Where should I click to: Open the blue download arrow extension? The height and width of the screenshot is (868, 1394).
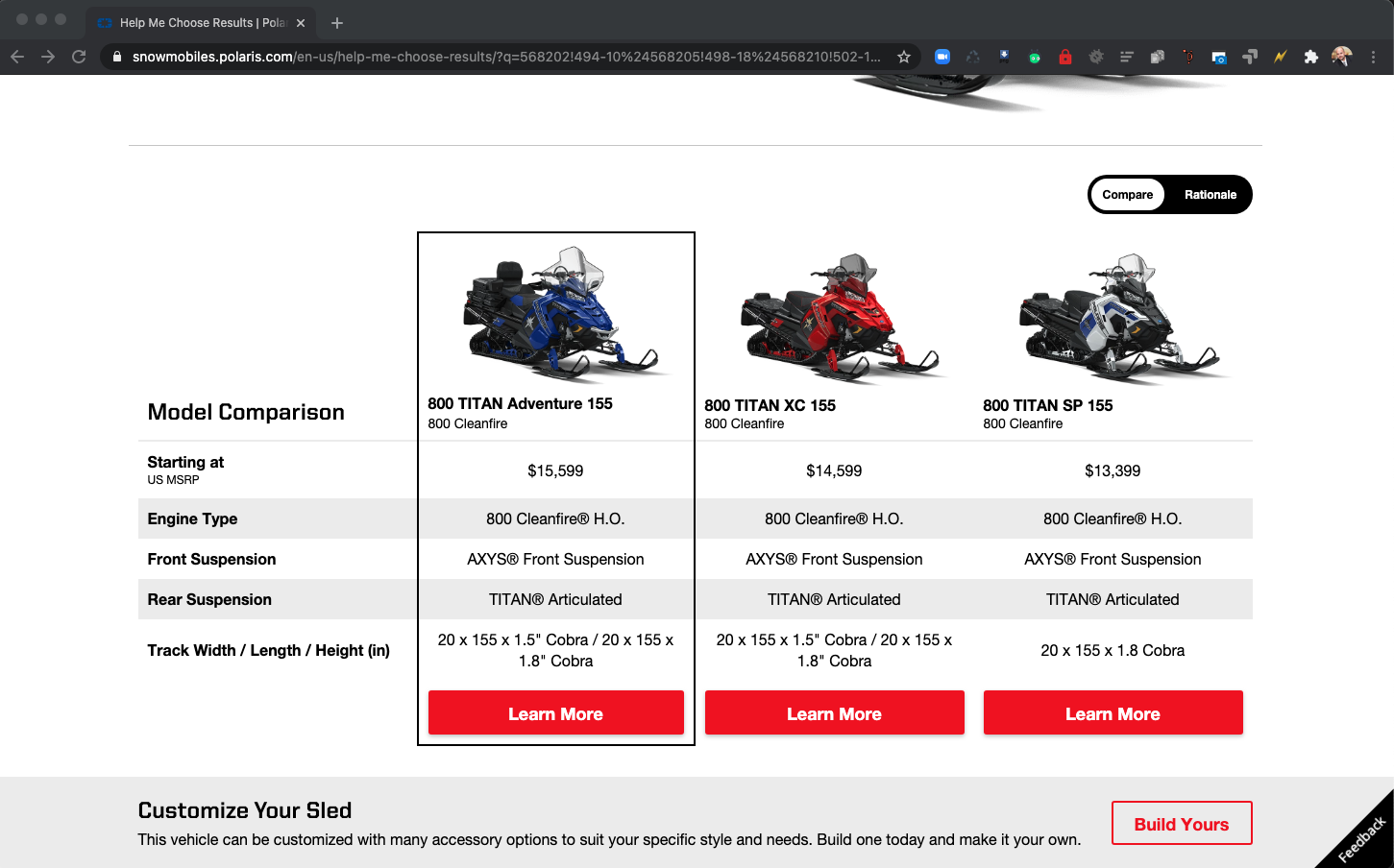coord(1004,57)
